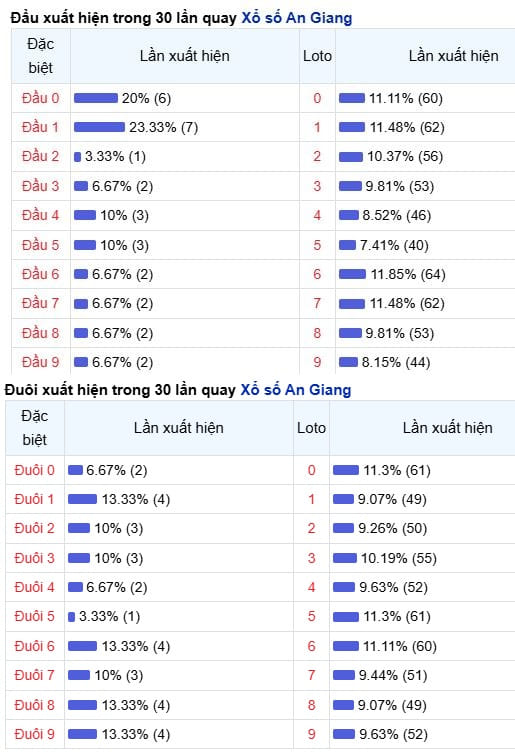Click Loto 3 value 10.19% (55) in Đuôi table
The width and height of the screenshot is (515, 754).
[x=399, y=558]
